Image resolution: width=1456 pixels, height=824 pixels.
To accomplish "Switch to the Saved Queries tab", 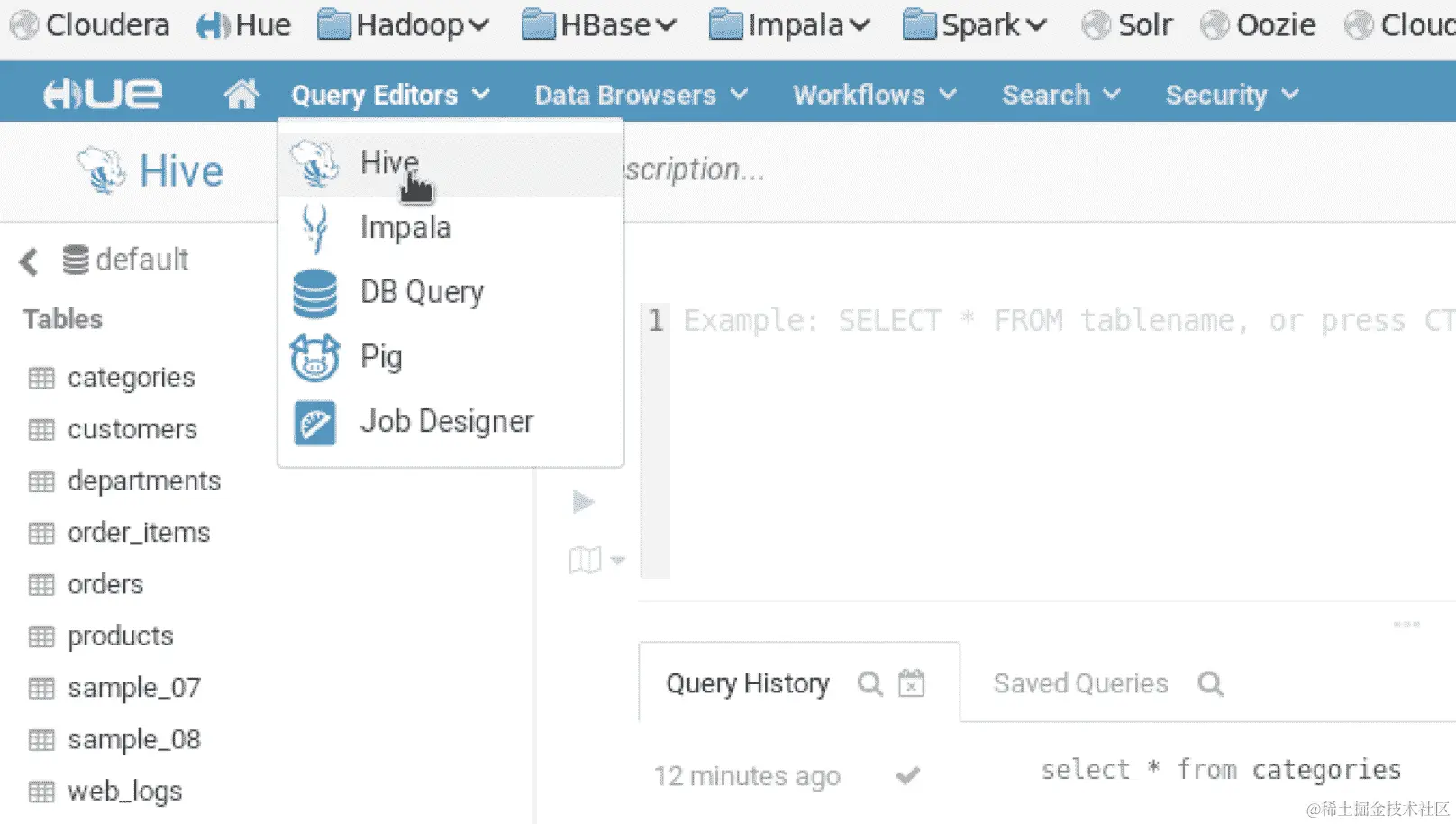I will (1080, 683).
